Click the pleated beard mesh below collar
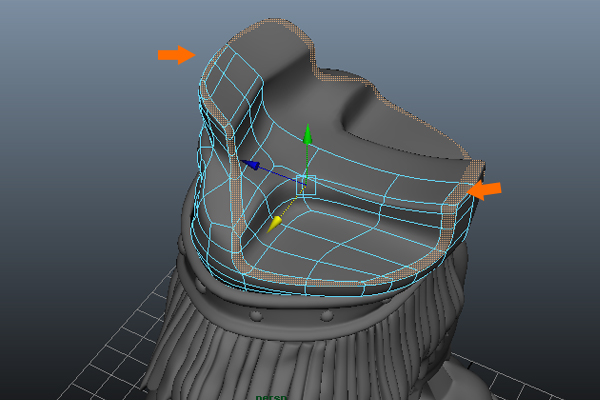 coord(300,360)
